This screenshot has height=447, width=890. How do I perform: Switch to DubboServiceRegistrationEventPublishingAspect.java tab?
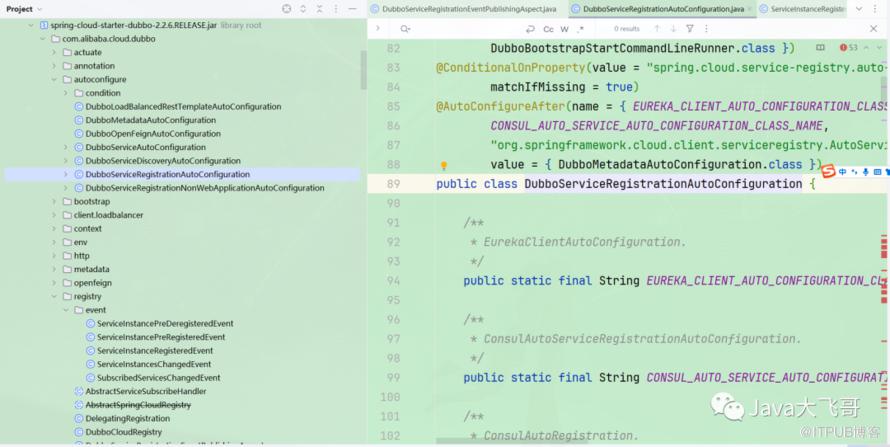pos(463,9)
